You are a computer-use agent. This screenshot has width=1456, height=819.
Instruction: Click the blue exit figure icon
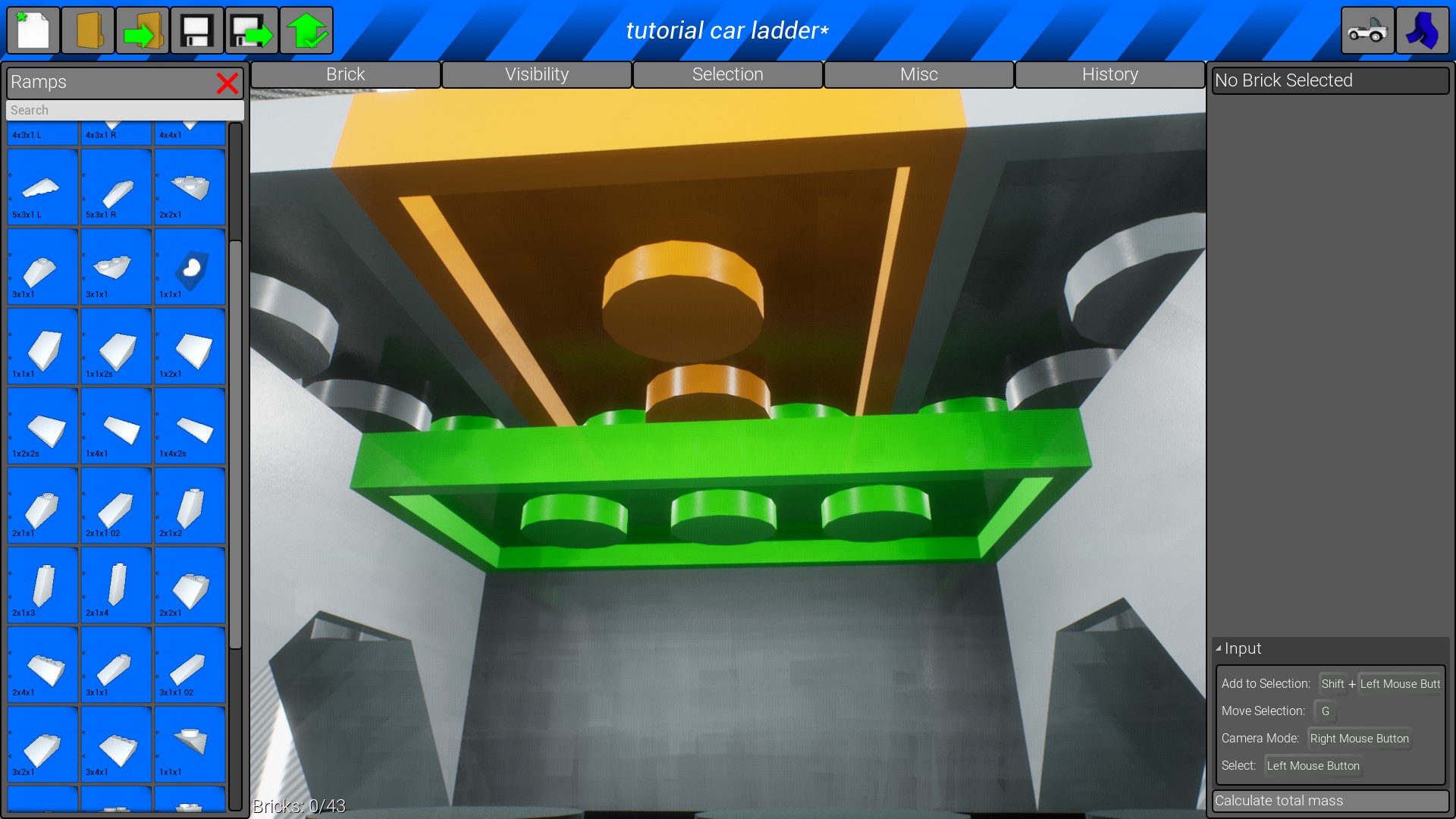[1422, 31]
